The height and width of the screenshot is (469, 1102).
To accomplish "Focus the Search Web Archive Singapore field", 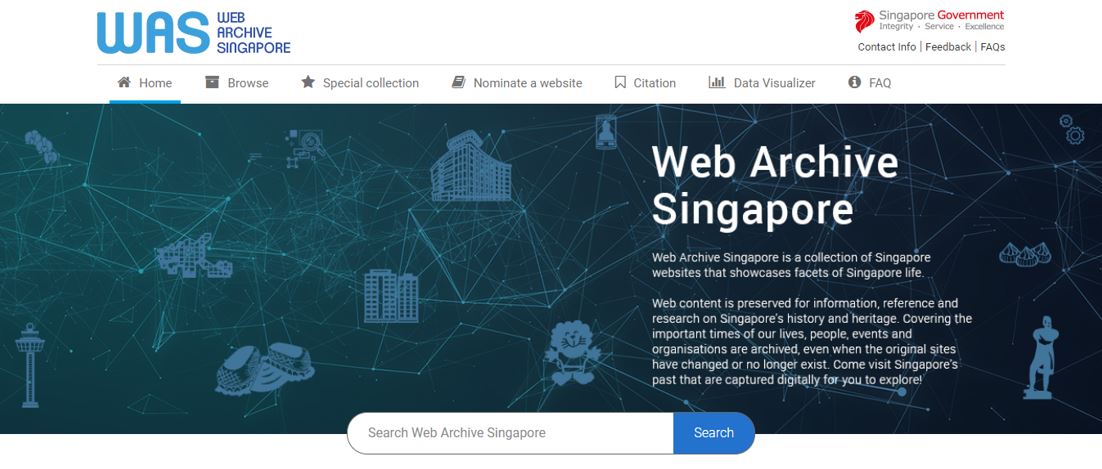I will pos(510,432).
